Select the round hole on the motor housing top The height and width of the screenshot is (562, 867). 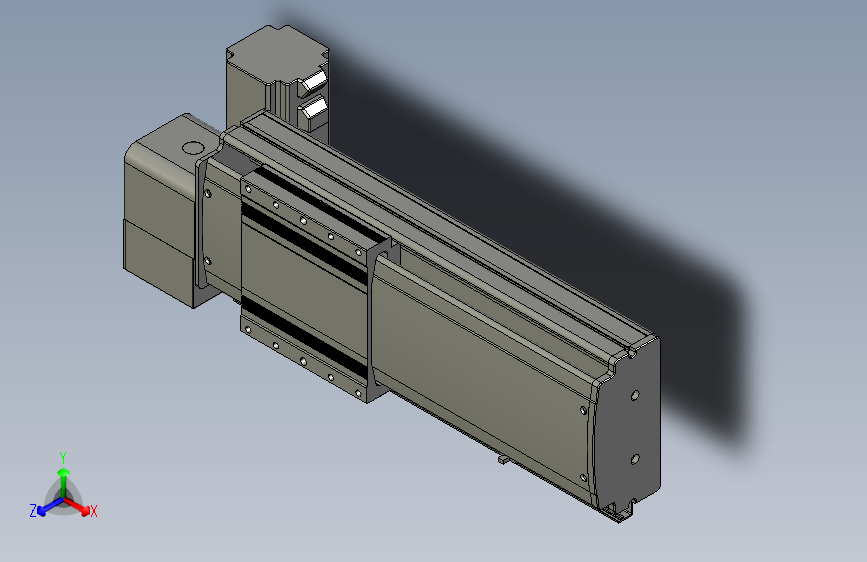click(193, 148)
